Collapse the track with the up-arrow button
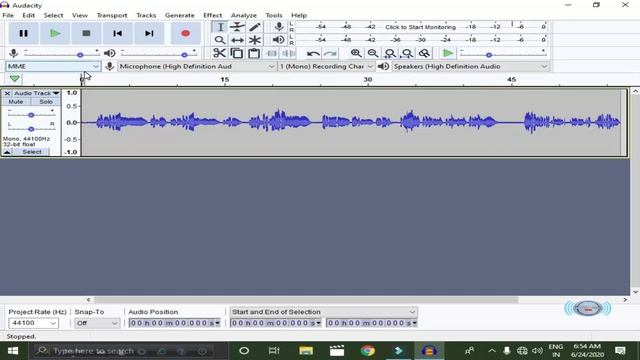640x360 pixels. coord(7,152)
